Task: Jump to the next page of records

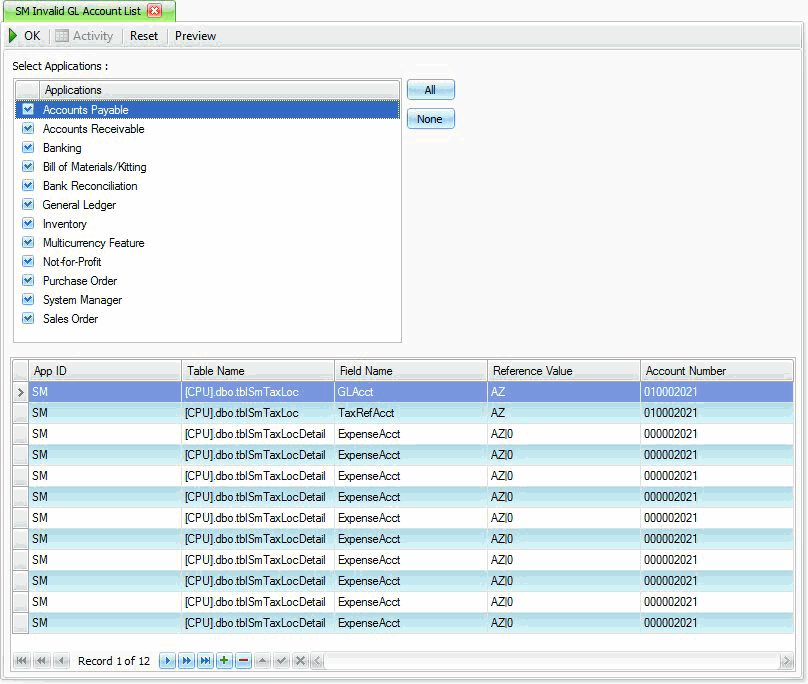Action: [186, 661]
